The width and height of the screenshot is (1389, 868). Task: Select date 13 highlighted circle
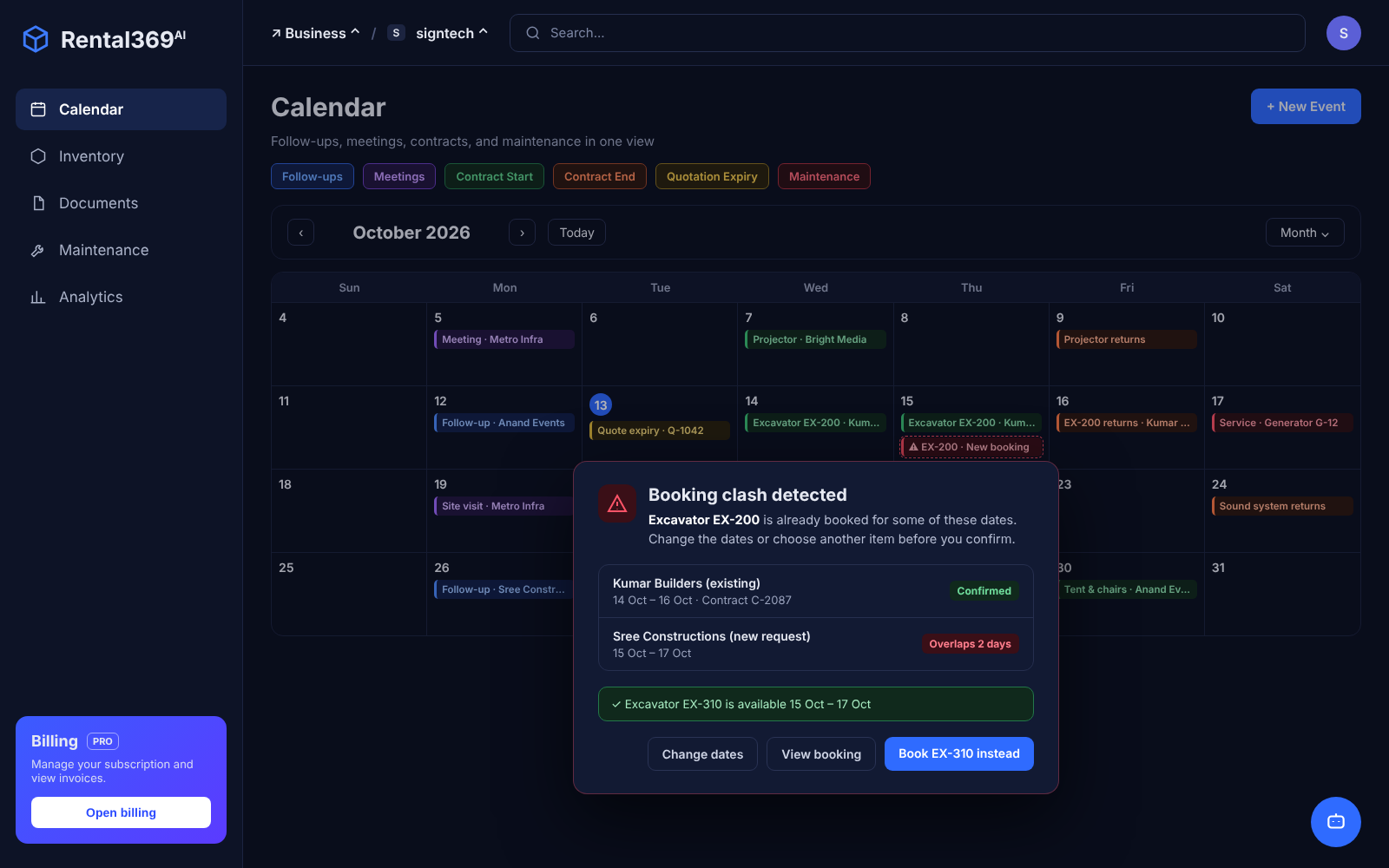[x=601, y=404]
